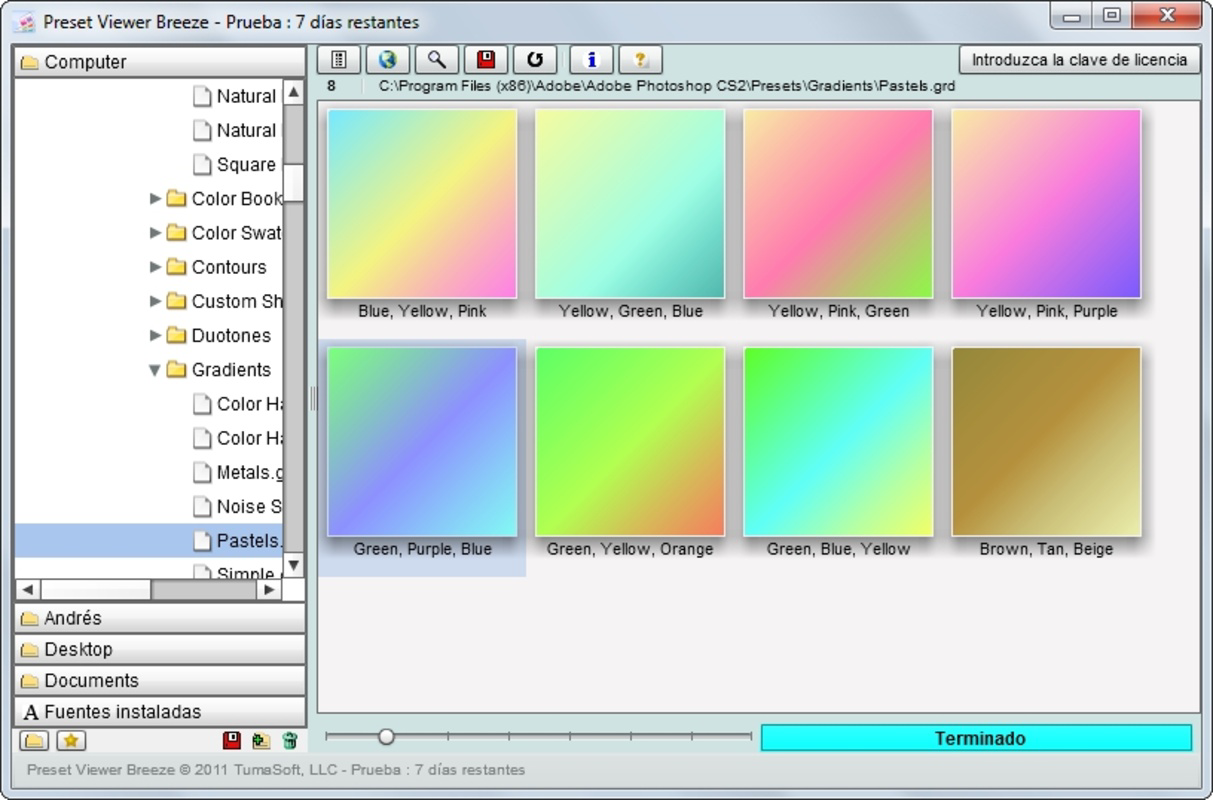Click the red floppy icon below the sidebar
Screen dimensions: 1213x800
(x=232, y=741)
